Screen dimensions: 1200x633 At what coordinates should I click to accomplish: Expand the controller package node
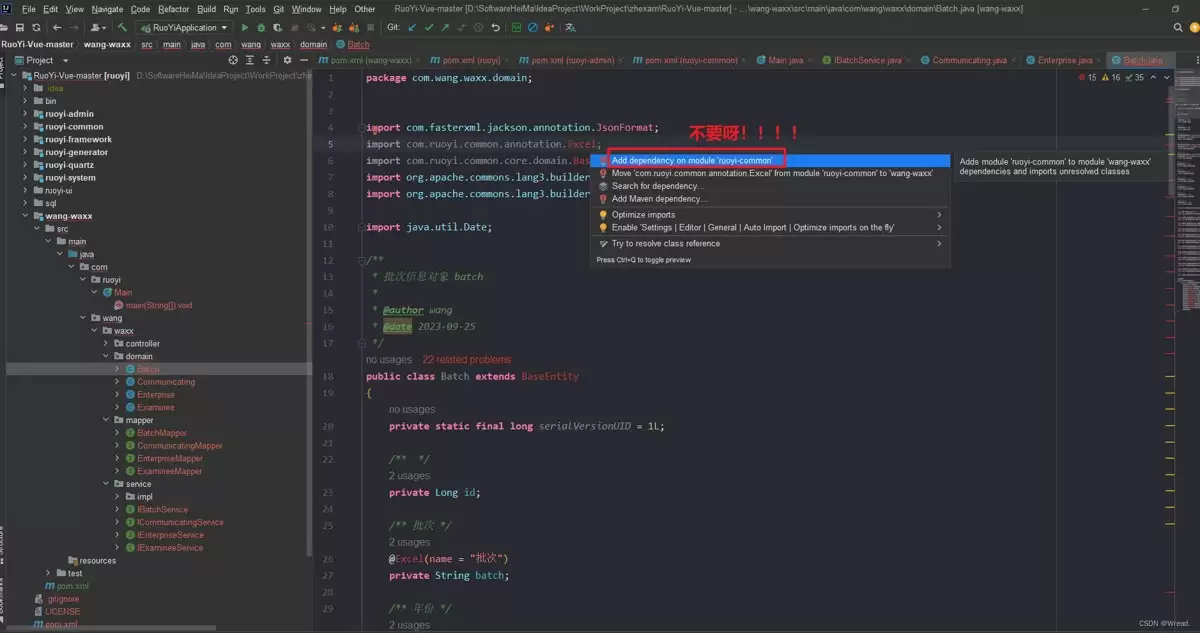pyautogui.click(x=106, y=343)
